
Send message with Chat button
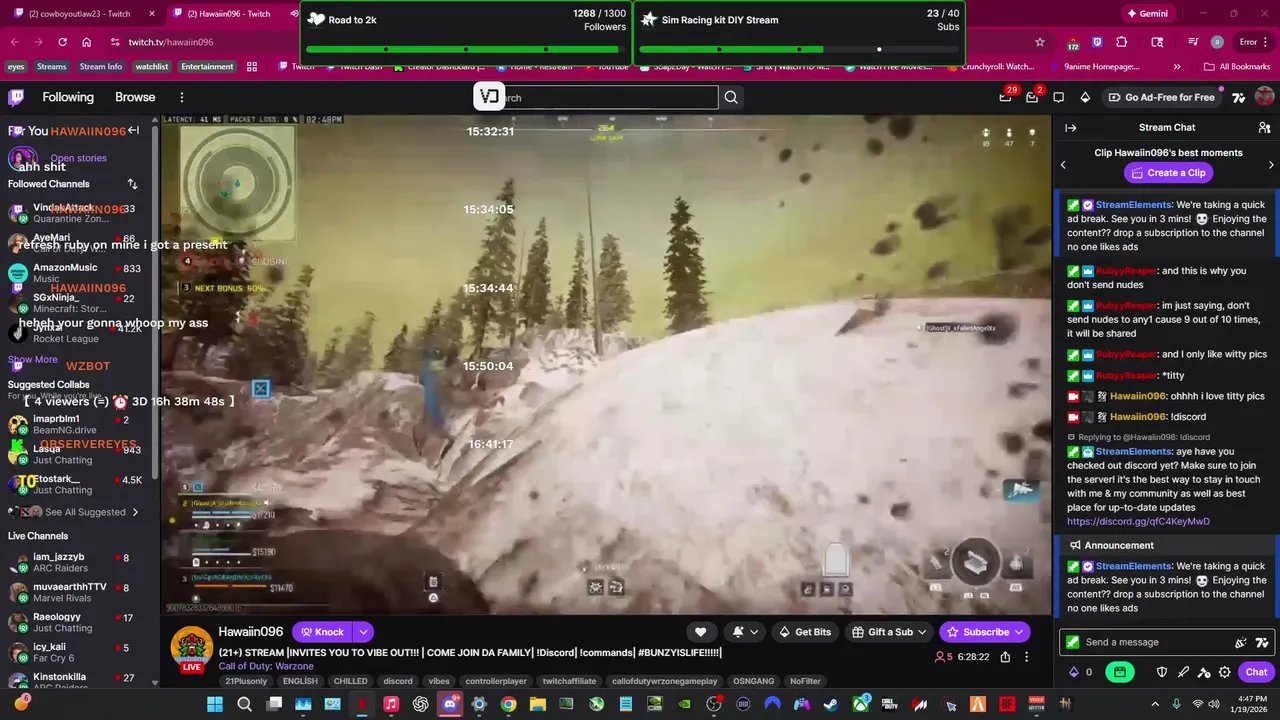coord(1256,672)
